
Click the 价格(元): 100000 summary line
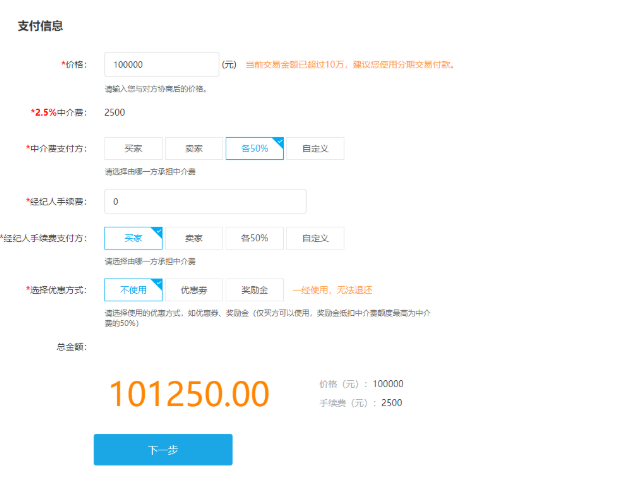[x=360, y=384]
